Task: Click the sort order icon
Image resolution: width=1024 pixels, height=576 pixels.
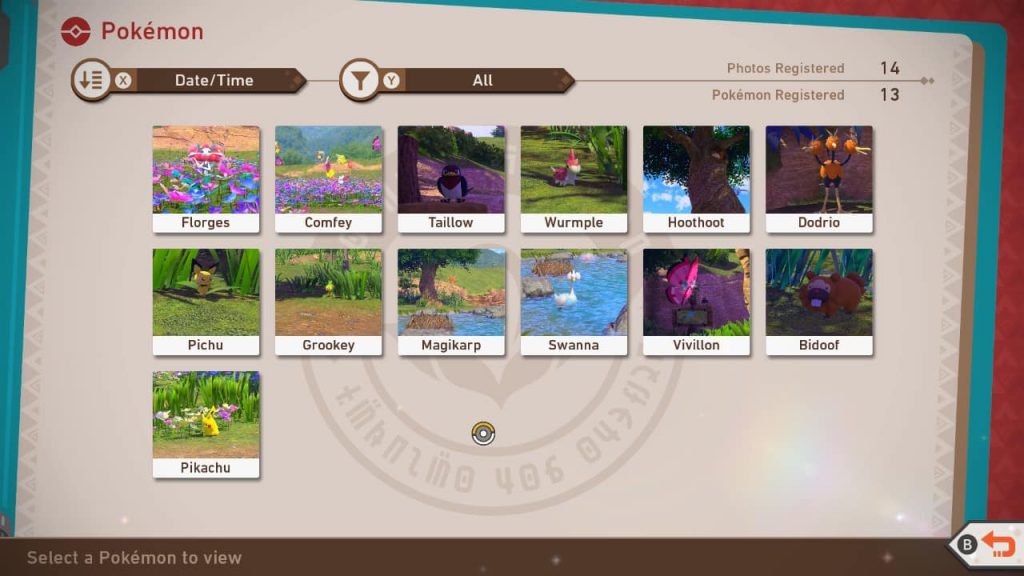Action: 91,80
